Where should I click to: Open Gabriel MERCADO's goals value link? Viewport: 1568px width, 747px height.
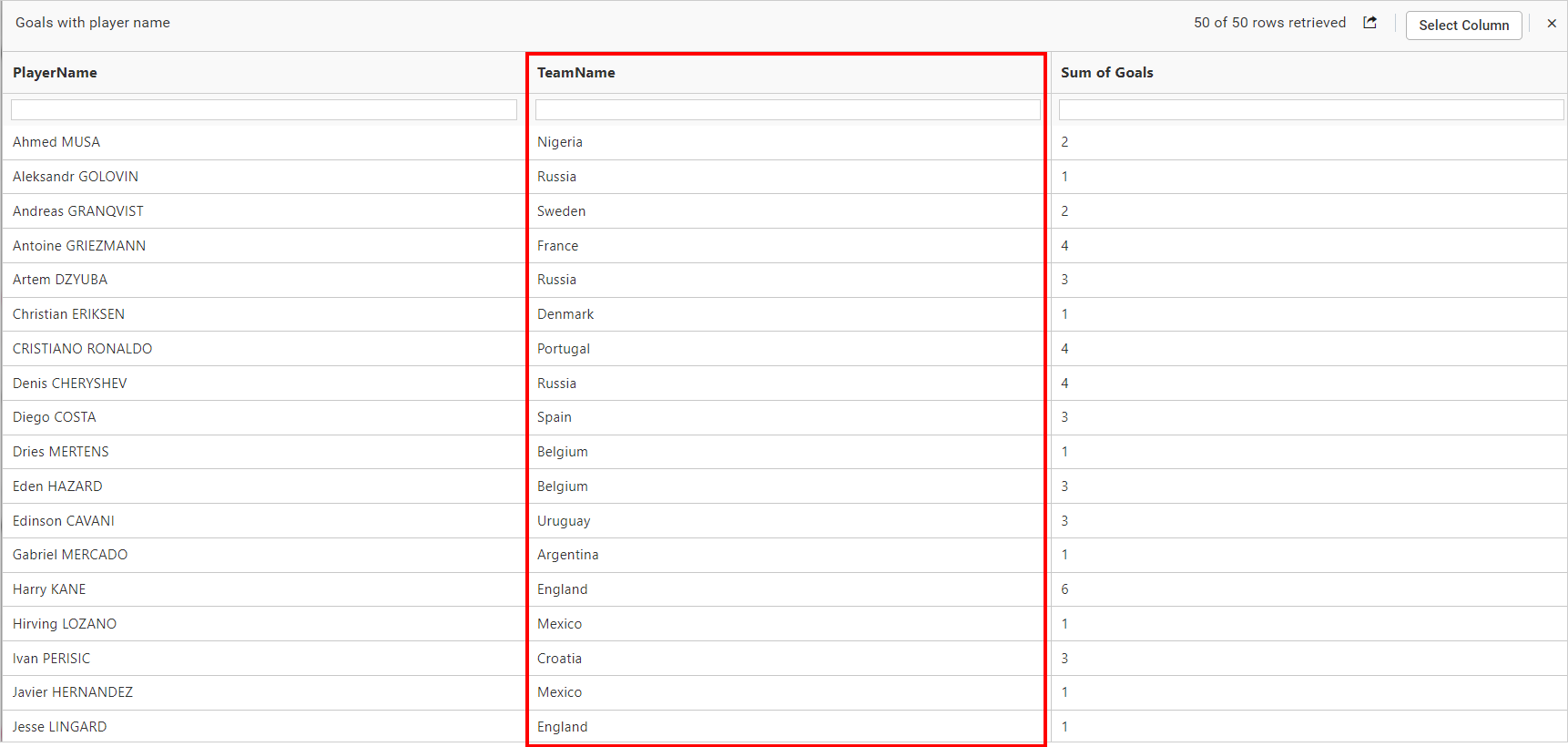[1064, 555]
